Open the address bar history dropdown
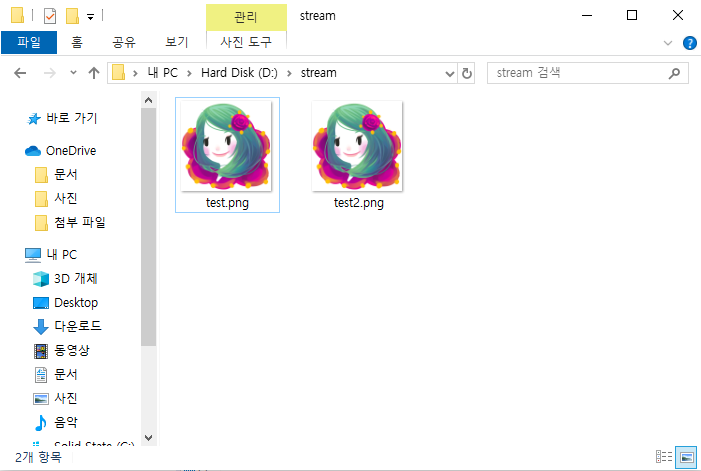 click(450, 73)
